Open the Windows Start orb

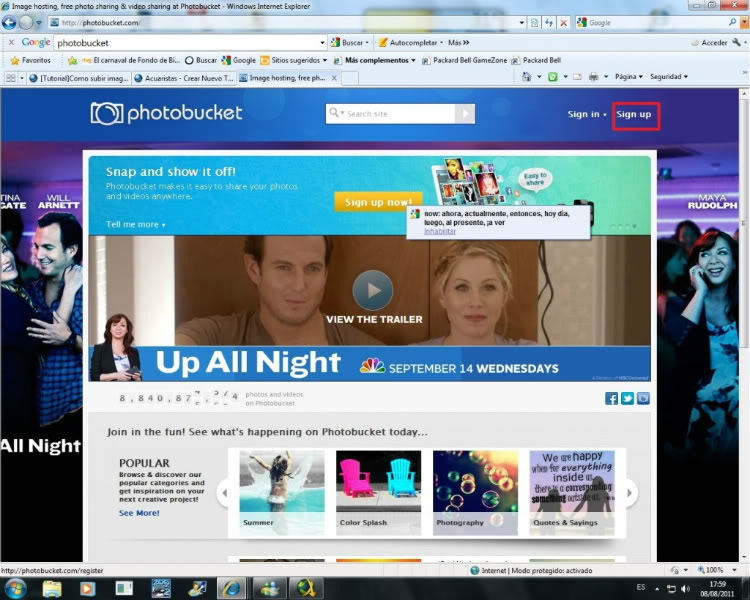(x=15, y=588)
